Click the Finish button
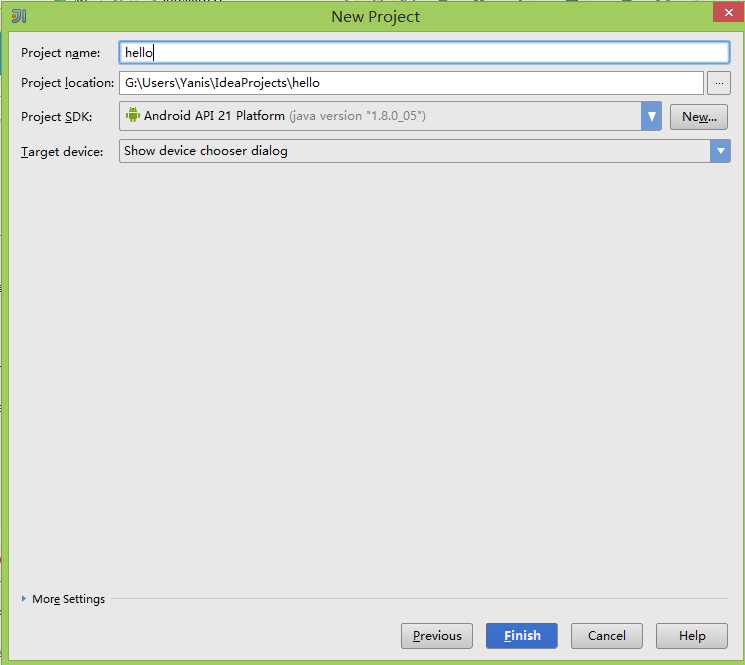The image size is (745, 665). (x=522, y=636)
